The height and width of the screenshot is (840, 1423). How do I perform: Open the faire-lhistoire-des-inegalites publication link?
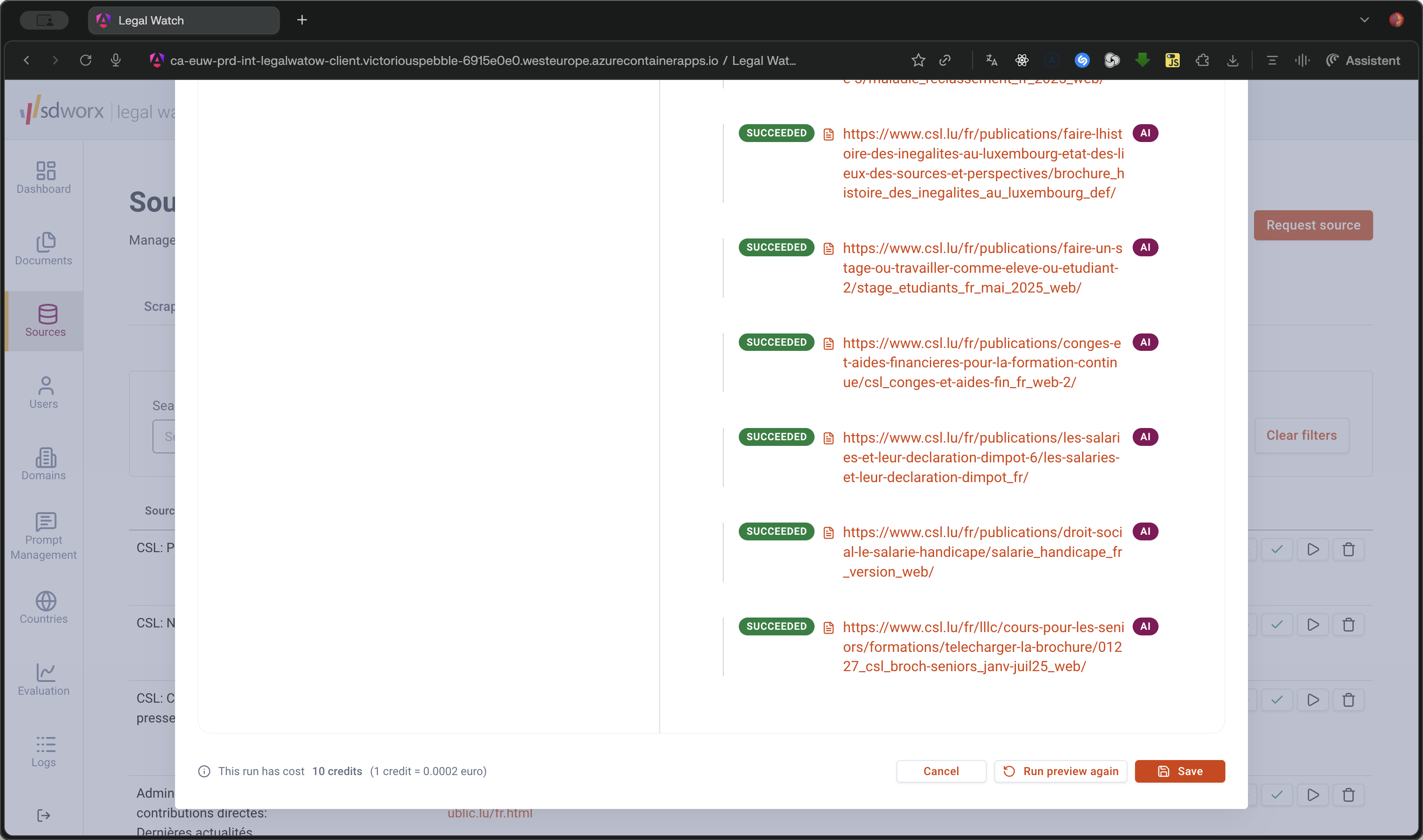(x=983, y=163)
